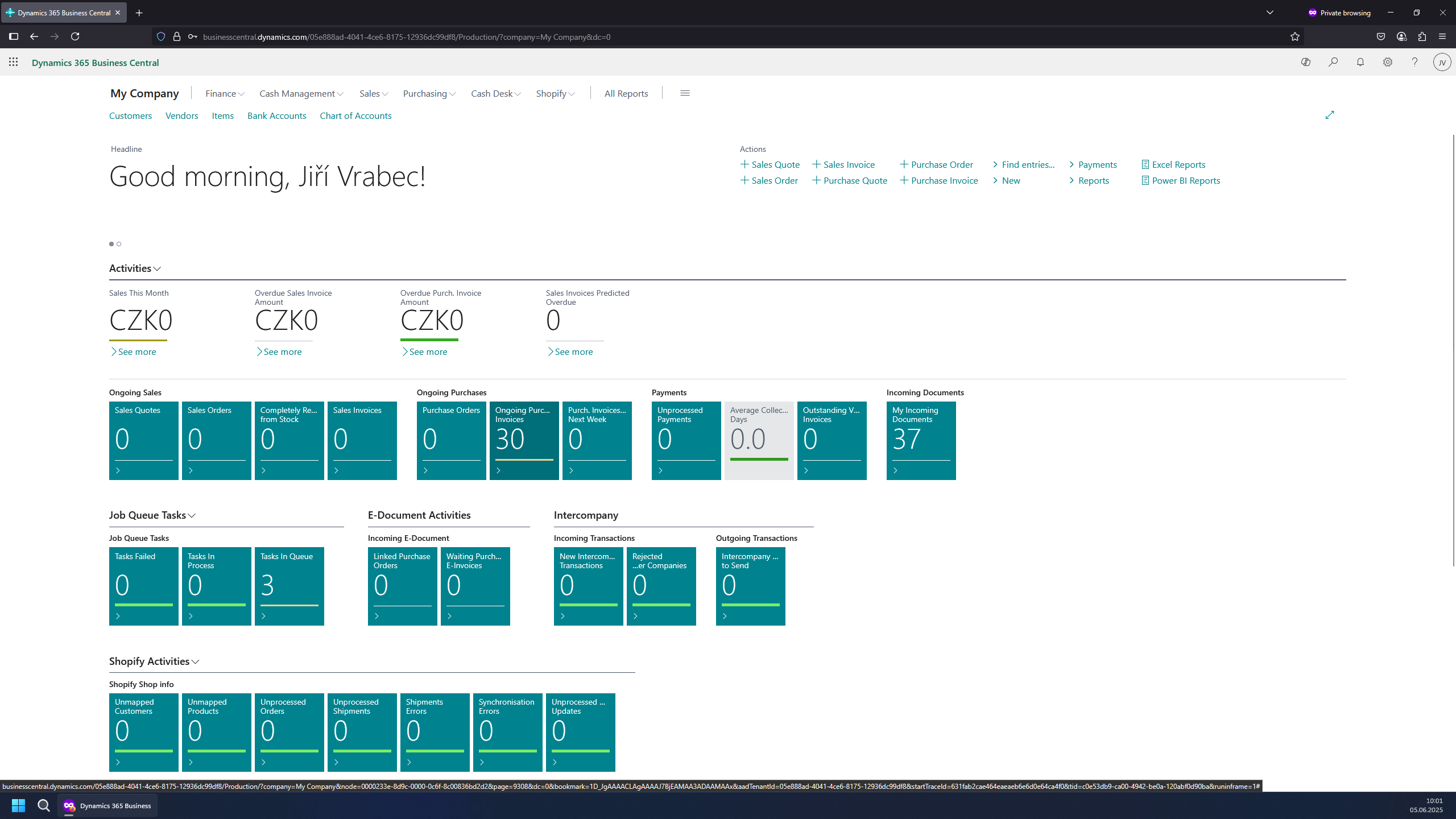Click the site lock icon in address bar

point(177,36)
